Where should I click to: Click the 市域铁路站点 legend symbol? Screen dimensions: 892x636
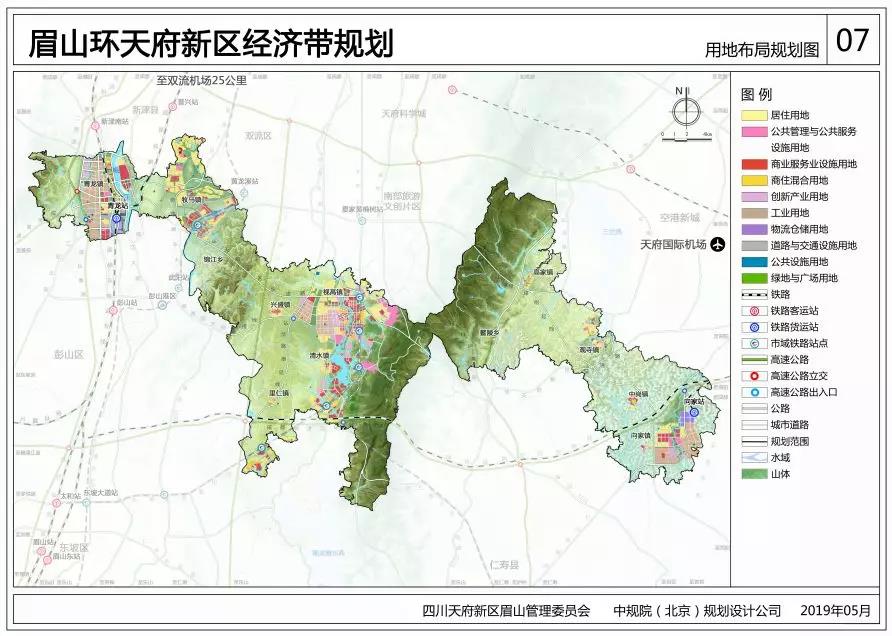pos(753,342)
